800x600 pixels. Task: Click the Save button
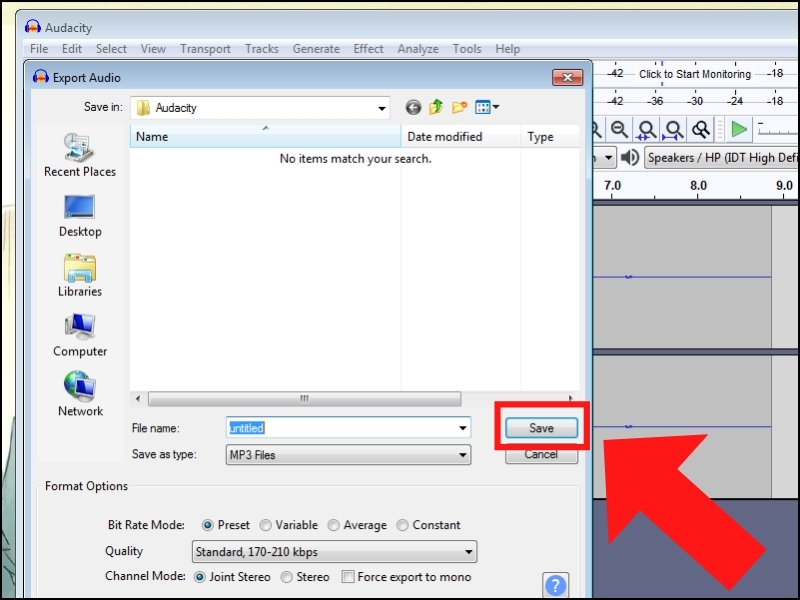point(540,427)
